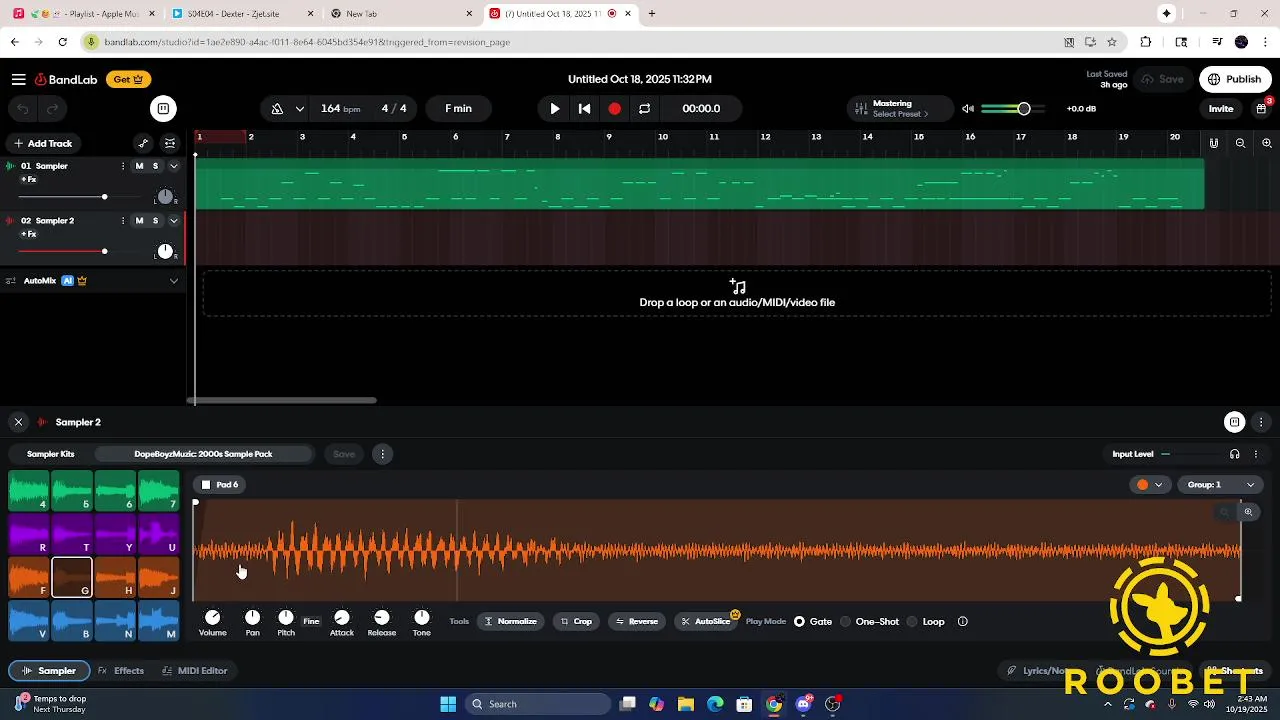The height and width of the screenshot is (720, 1280).
Task: Open the automation curve tool
Action: point(143,143)
